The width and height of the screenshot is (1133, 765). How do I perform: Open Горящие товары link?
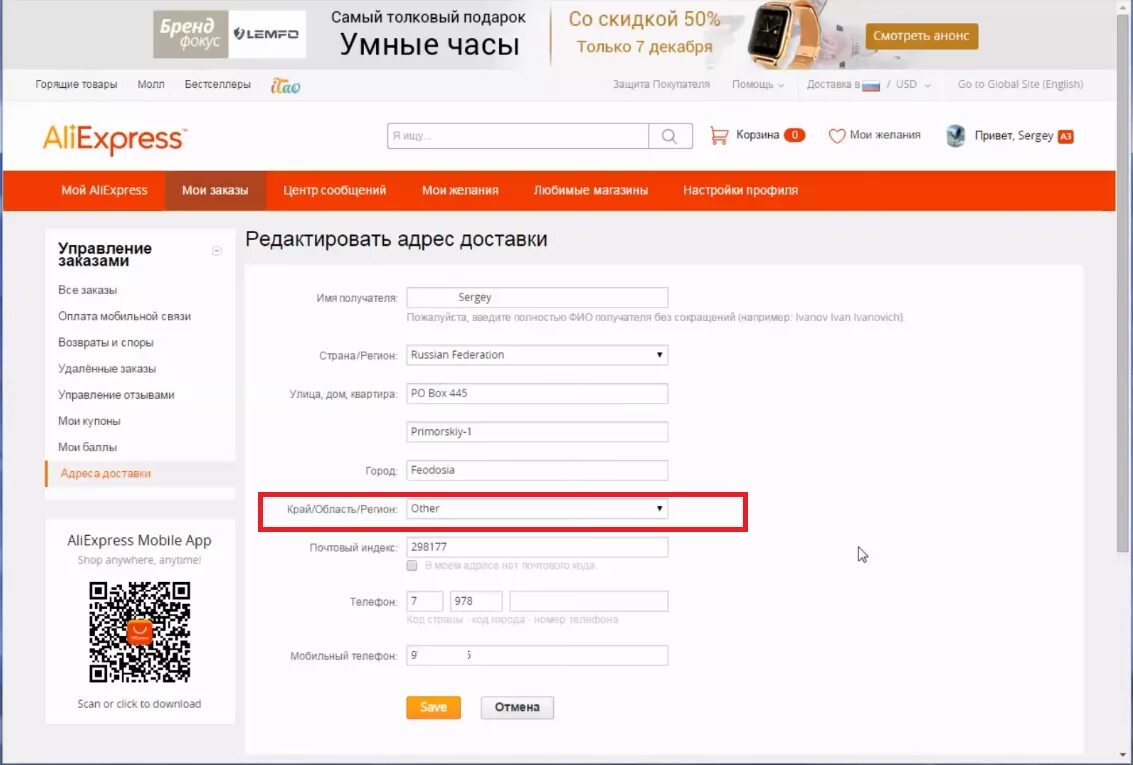(76, 85)
